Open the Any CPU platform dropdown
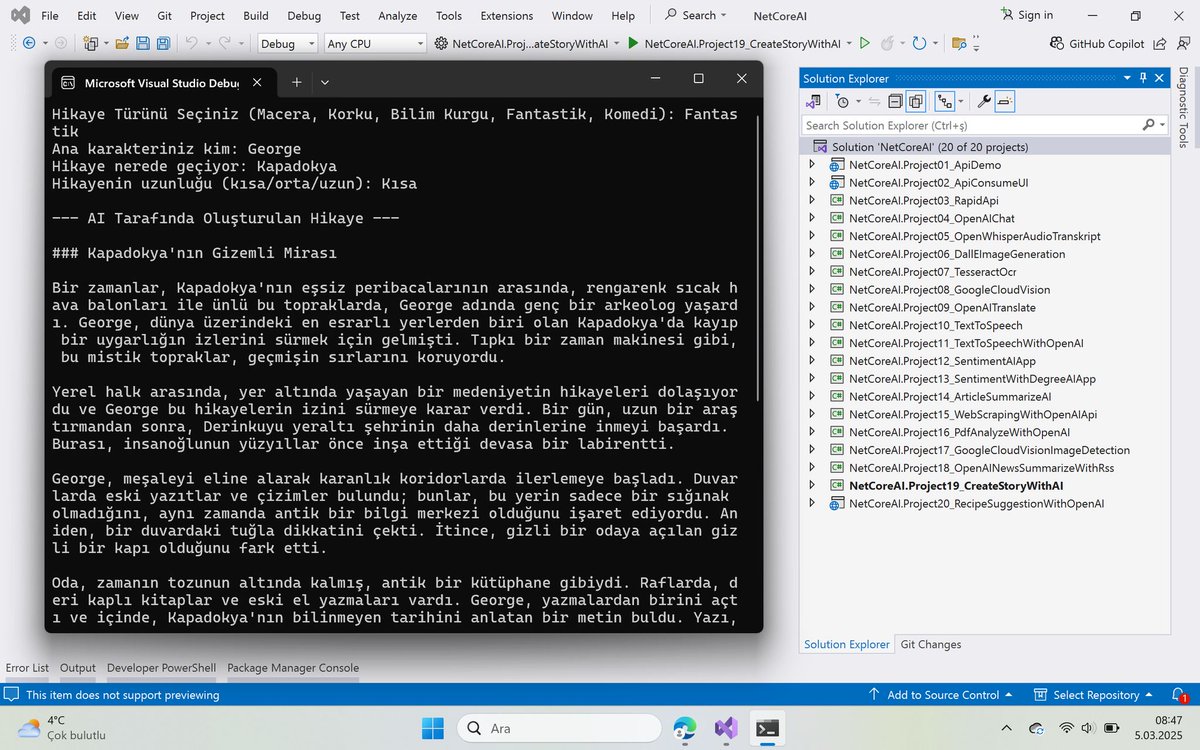The width and height of the screenshot is (1200, 750). point(376,43)
